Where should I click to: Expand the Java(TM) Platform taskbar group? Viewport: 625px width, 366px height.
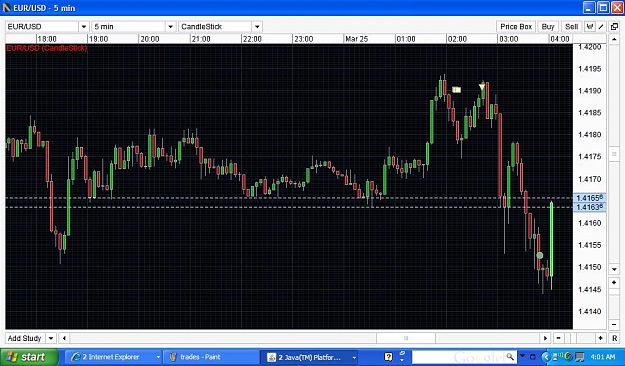click(354, 357)
